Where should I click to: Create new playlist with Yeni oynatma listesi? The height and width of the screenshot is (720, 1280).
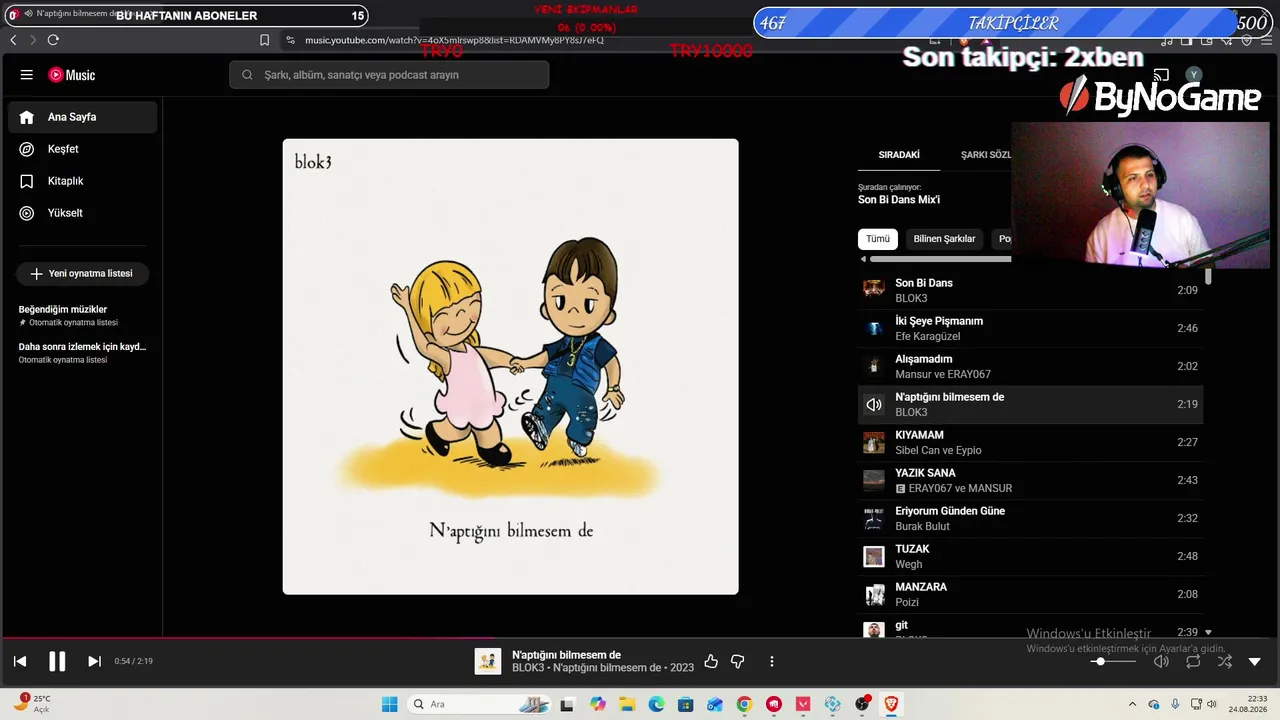(82, 273)
